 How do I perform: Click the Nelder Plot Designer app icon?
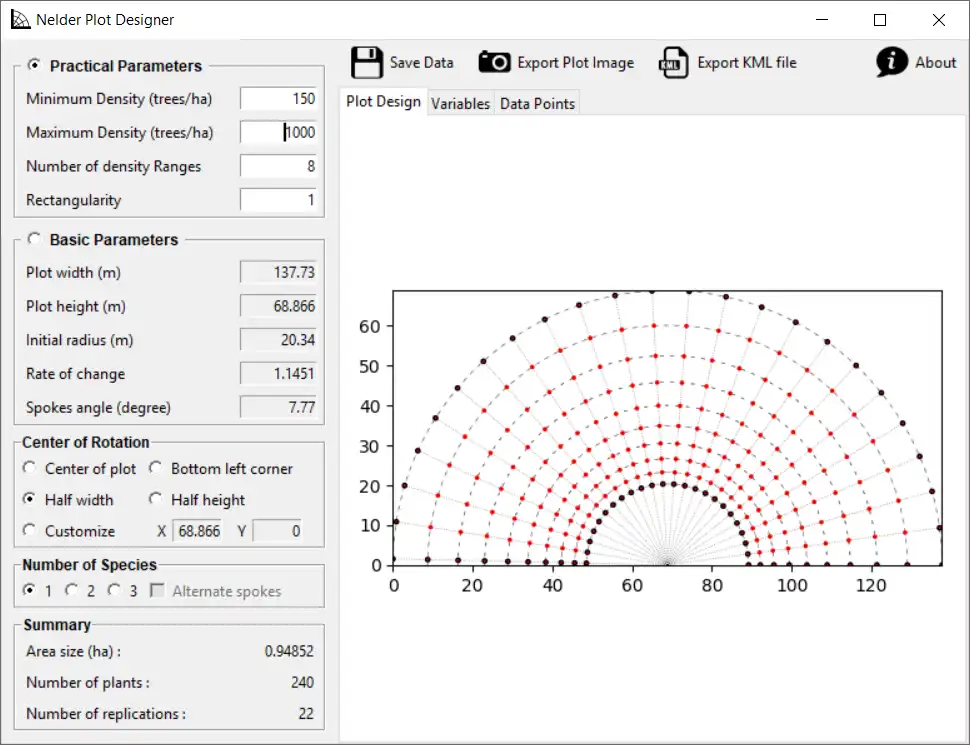(x=20, y=19)
